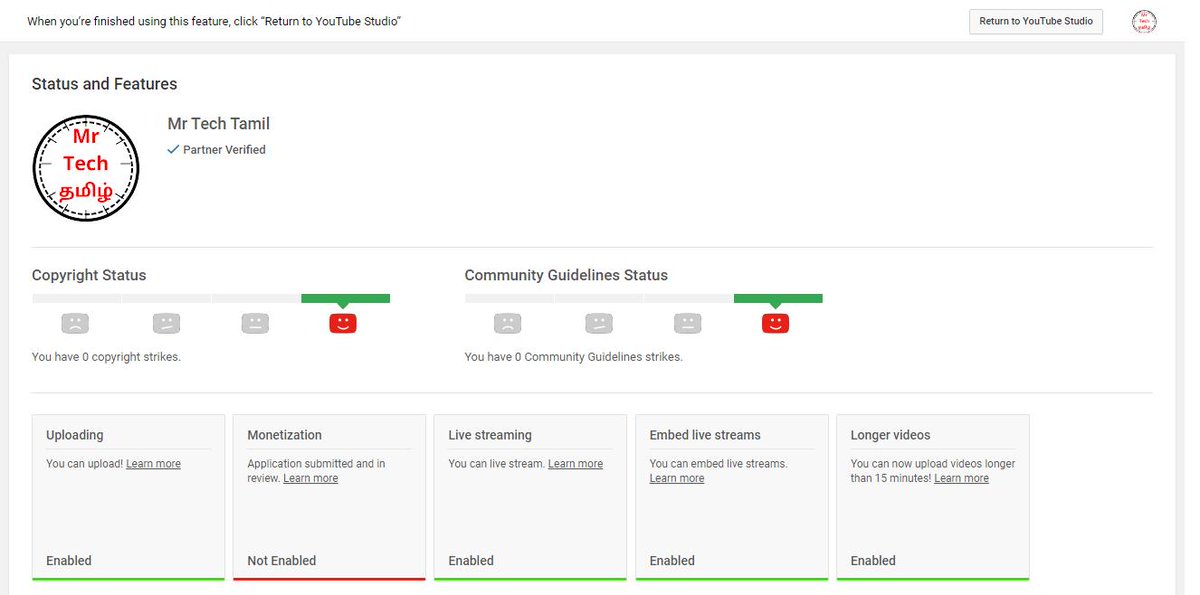Image resolution: width=1200 pixels, height=595 pixels.
Task: Click Return to YouTube Studio button
Action: (x=1036, y=21)
